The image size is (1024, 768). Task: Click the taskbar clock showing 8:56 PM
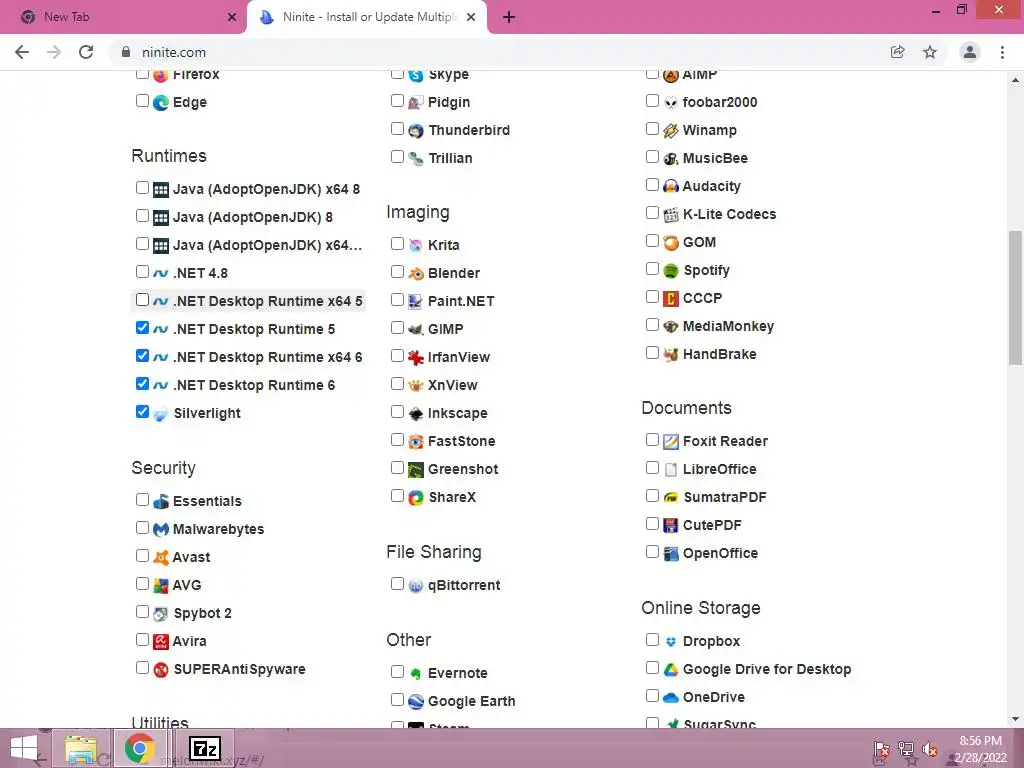pos(980,749)
